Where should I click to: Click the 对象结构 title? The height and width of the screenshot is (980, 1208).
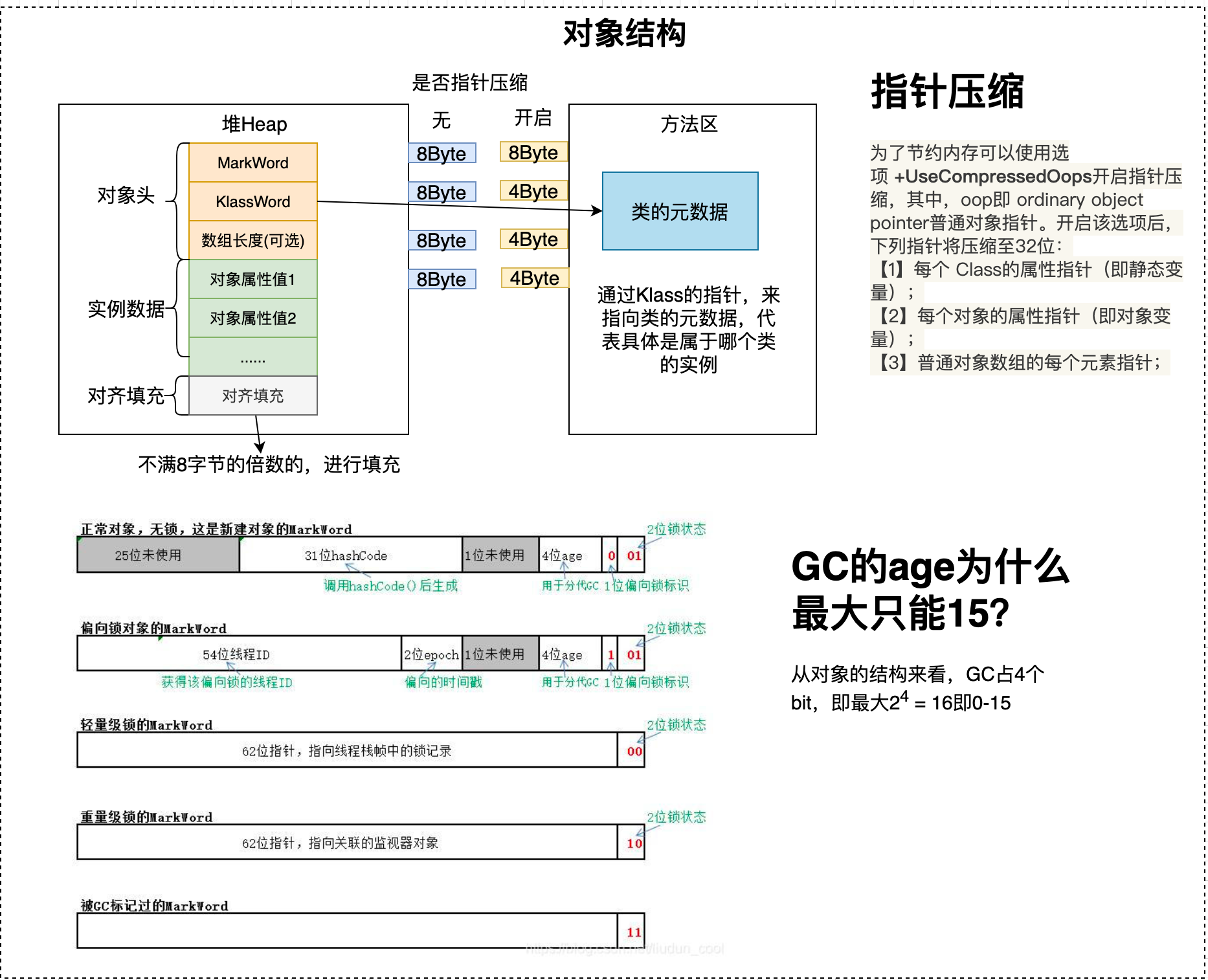tap(624, 33)
